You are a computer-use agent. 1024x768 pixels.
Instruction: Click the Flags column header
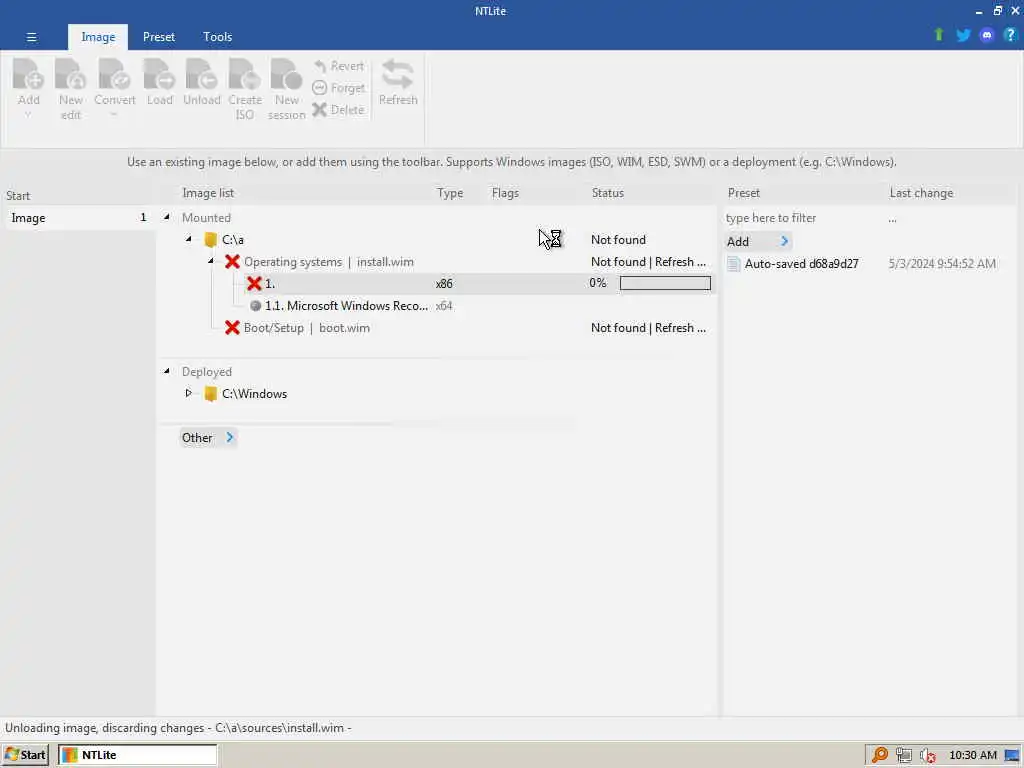click(505, 193)
